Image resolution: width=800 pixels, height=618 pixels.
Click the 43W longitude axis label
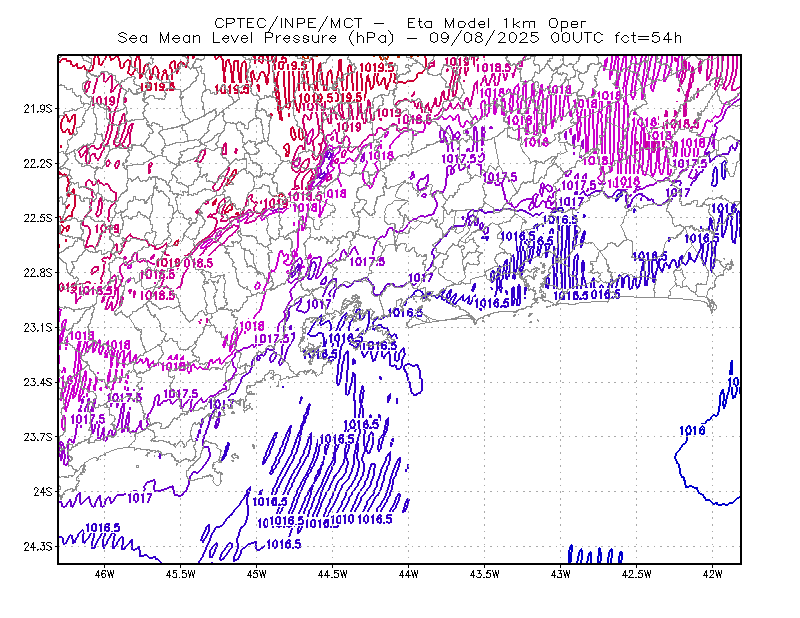click(561, 574)
